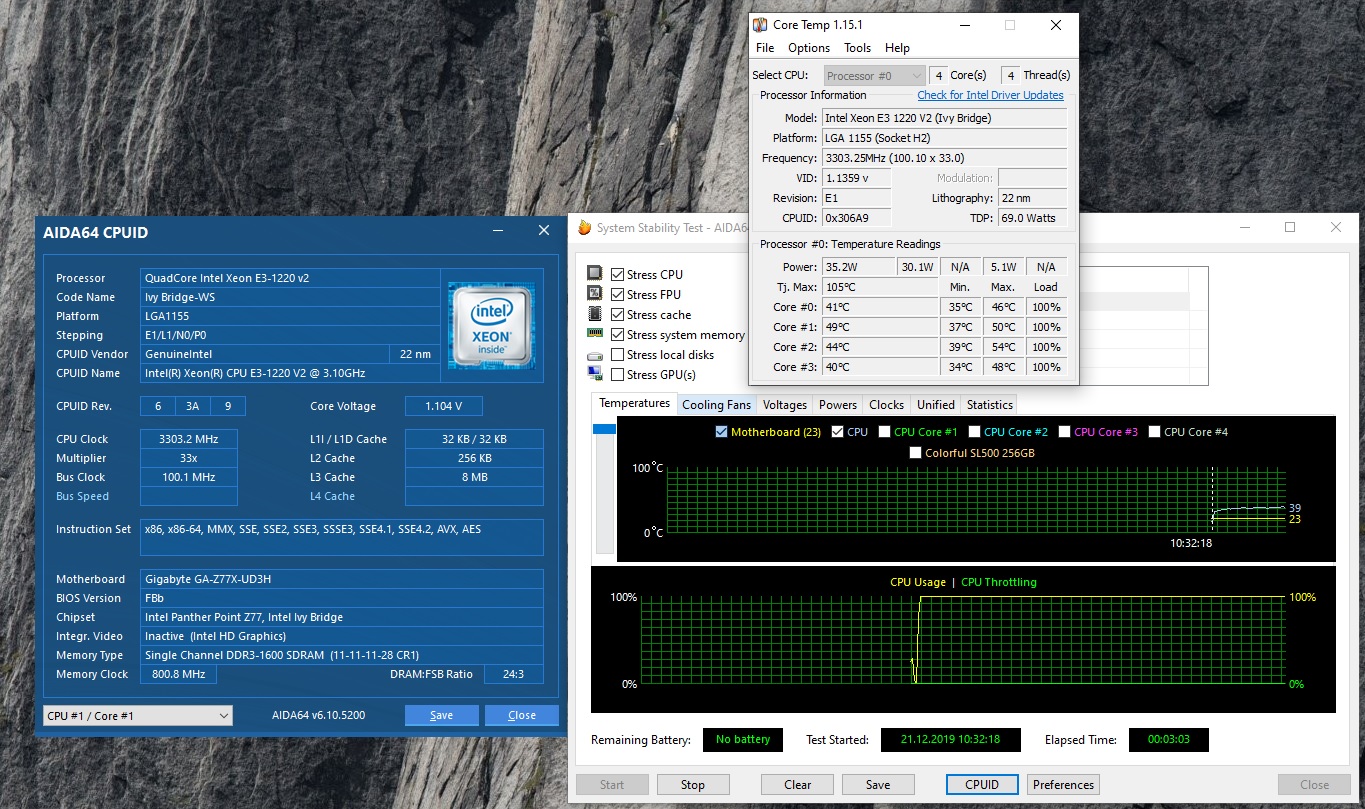Click the Core Temp thermometer app icon
Viewport: 1365px width, 809px height.
point(760,25)
